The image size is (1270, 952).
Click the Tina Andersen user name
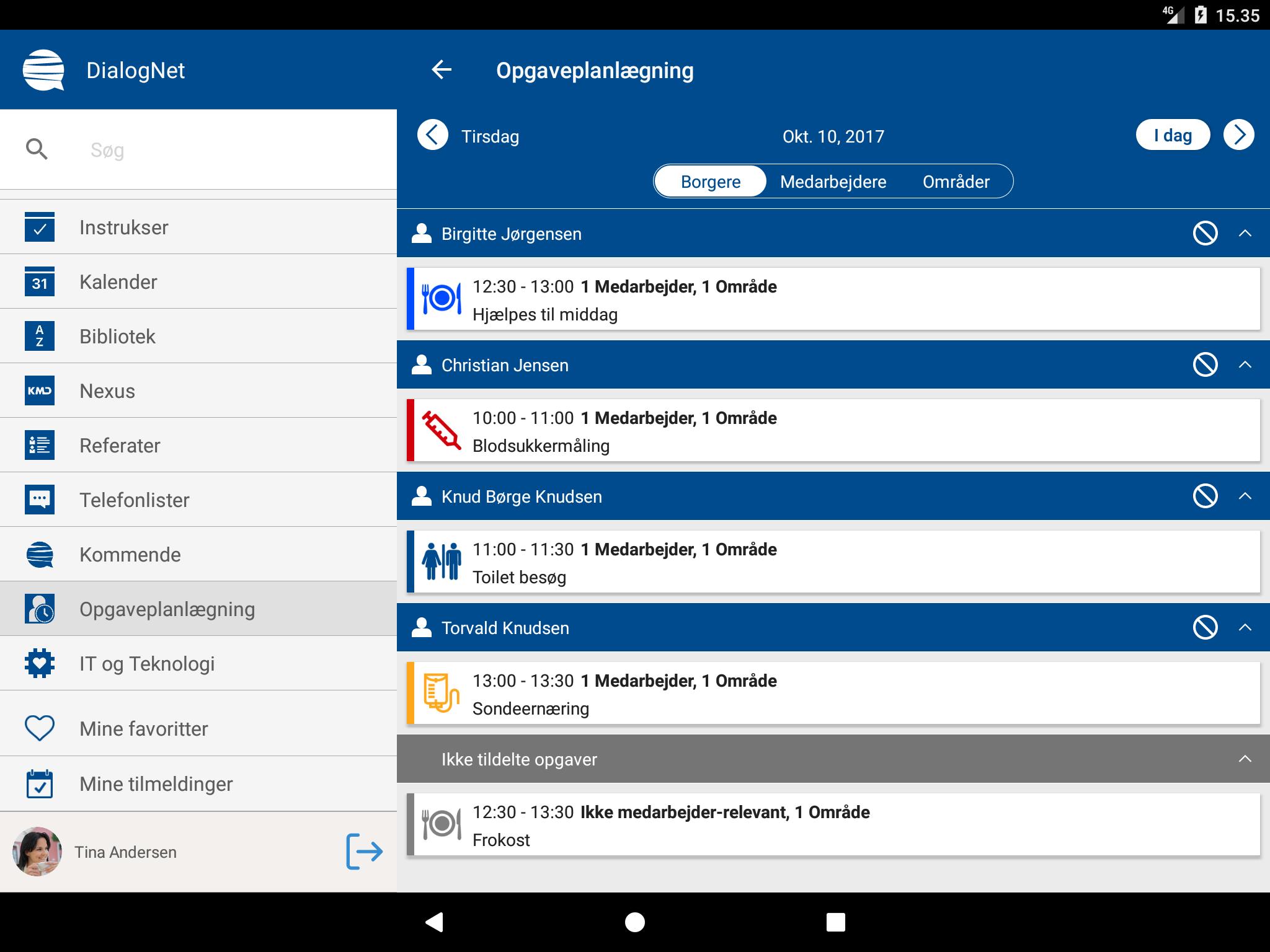[125, 852]
